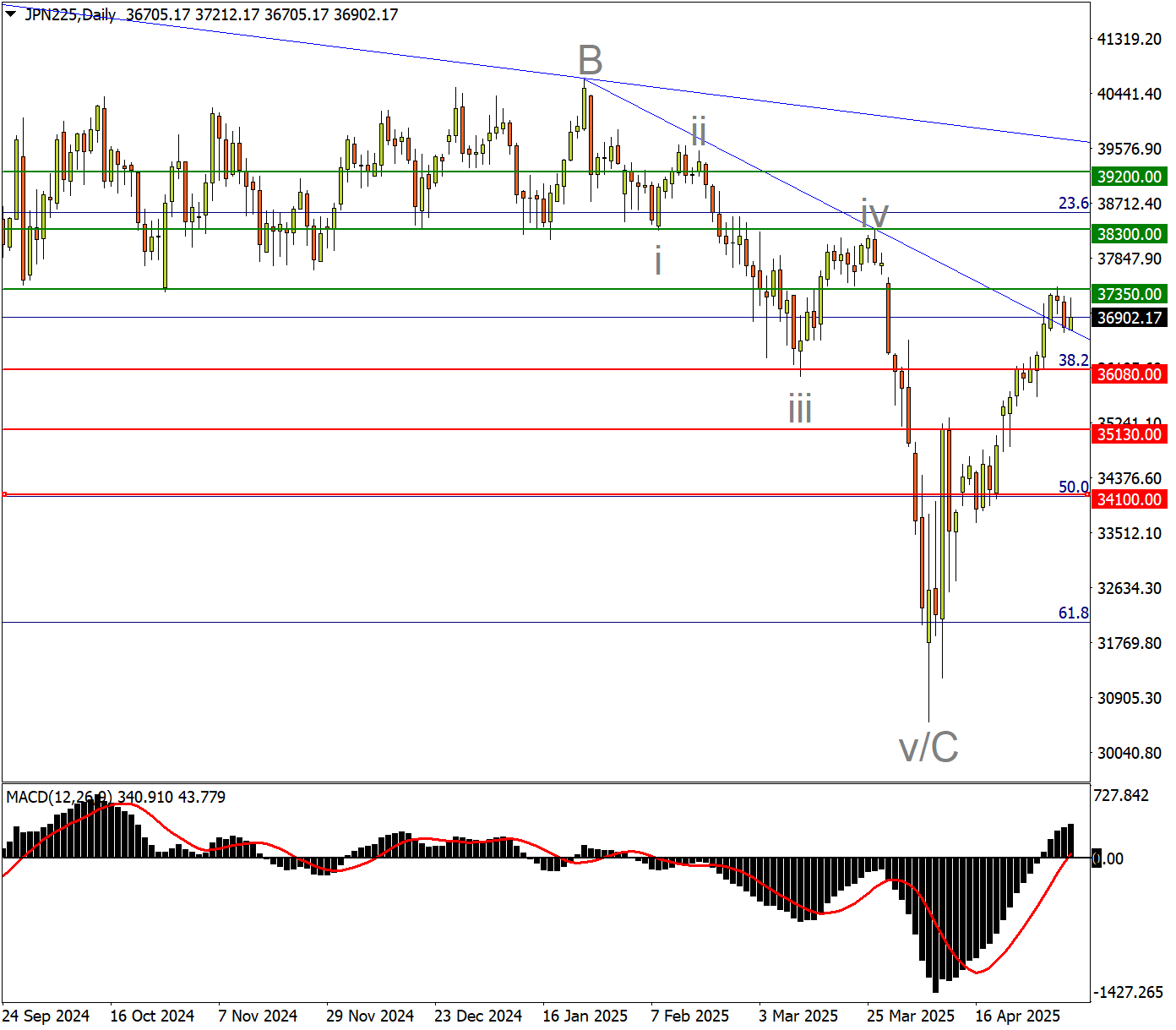Click the red 35130.00 price tag
Screen dimensions: 1176x1030
pyautogui.click(x=1129, y=434)
